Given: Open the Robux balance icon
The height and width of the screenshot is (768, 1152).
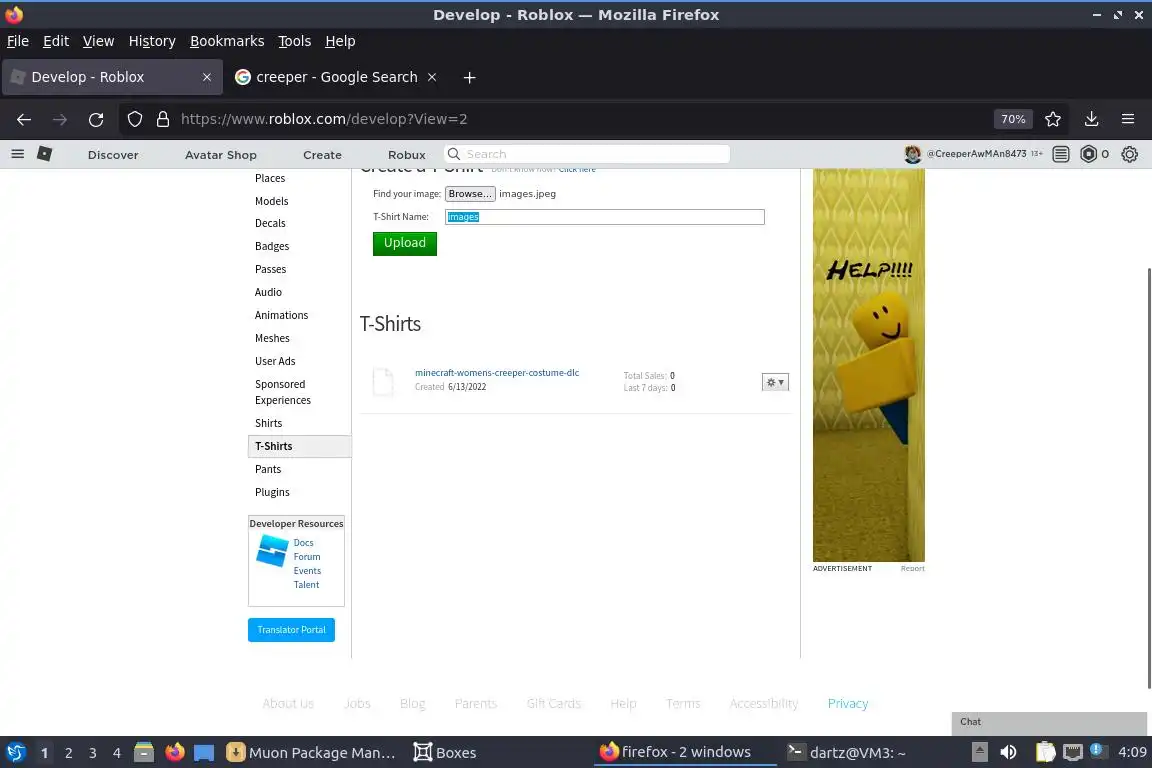Looking at the screenshot, I should pyautogui.click(x=1089, y=154).
